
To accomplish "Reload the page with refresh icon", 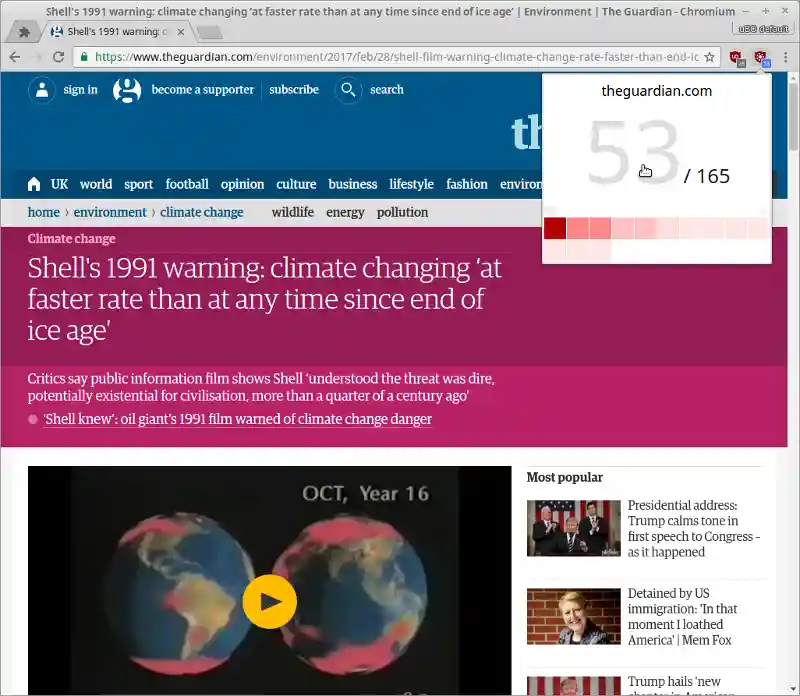I will [x=59, y=57].
